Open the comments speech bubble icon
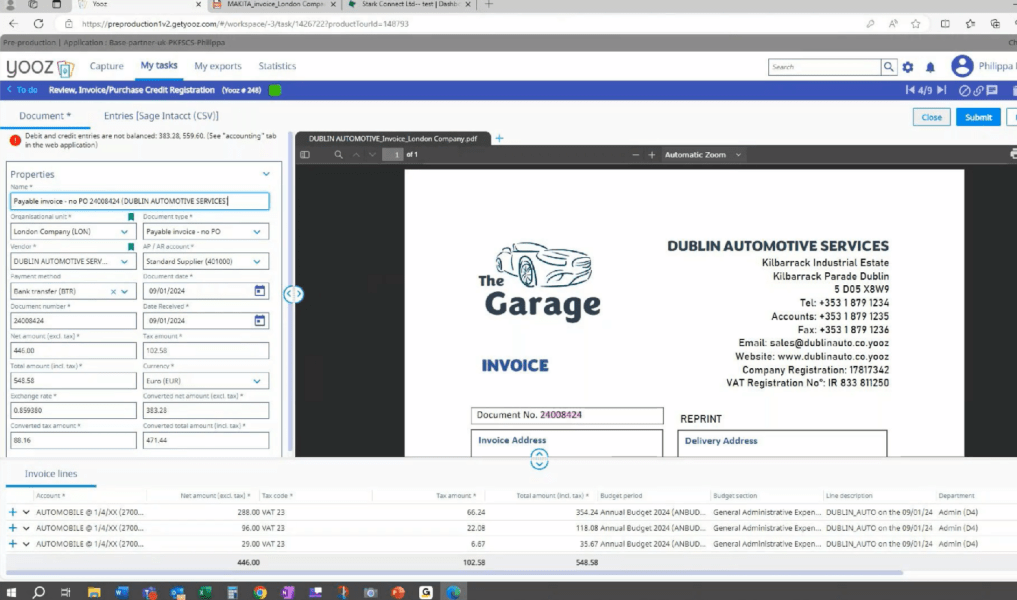 (992, 90)
